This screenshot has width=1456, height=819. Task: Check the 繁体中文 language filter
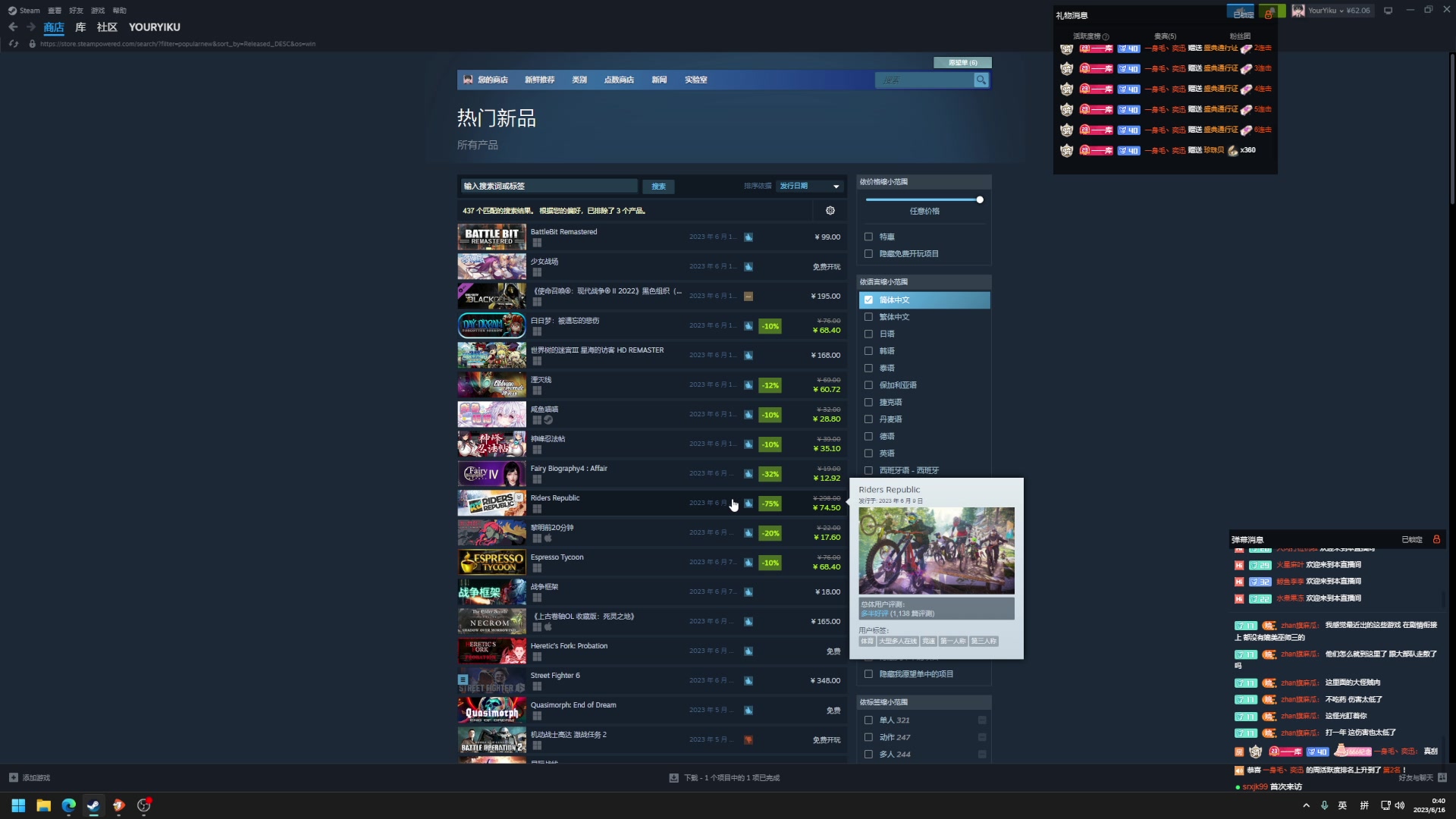click(868, 317)
